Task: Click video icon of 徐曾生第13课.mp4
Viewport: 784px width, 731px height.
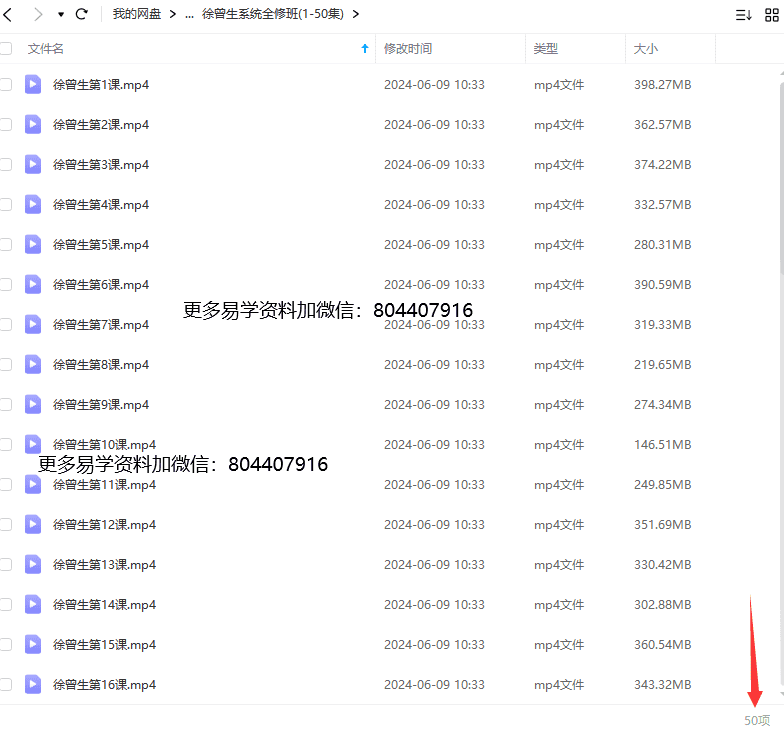Action: click(x=33, y=564)
